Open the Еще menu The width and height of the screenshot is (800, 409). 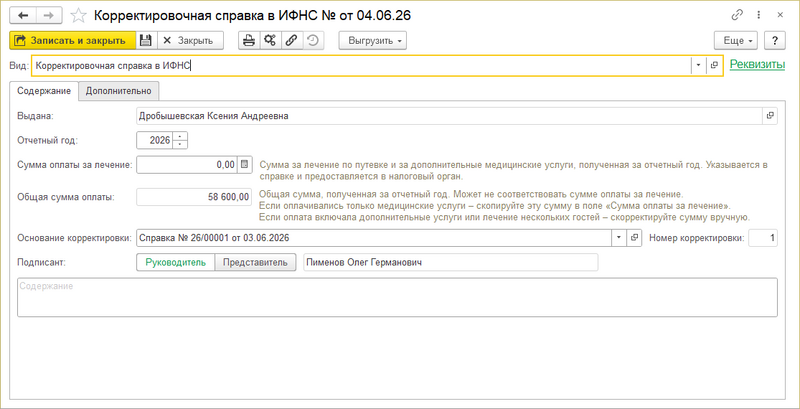(736, 40)
